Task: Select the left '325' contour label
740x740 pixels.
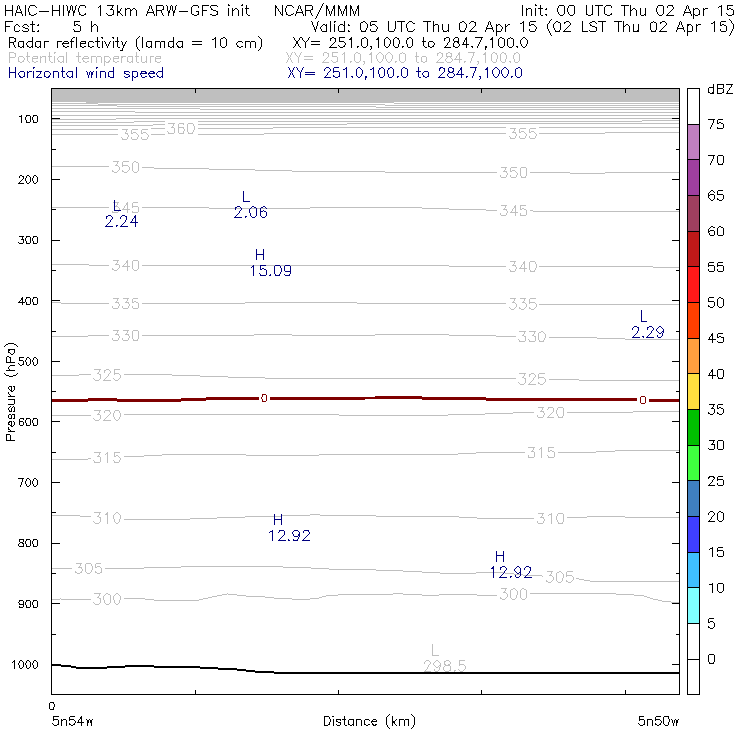Action: 107,375
